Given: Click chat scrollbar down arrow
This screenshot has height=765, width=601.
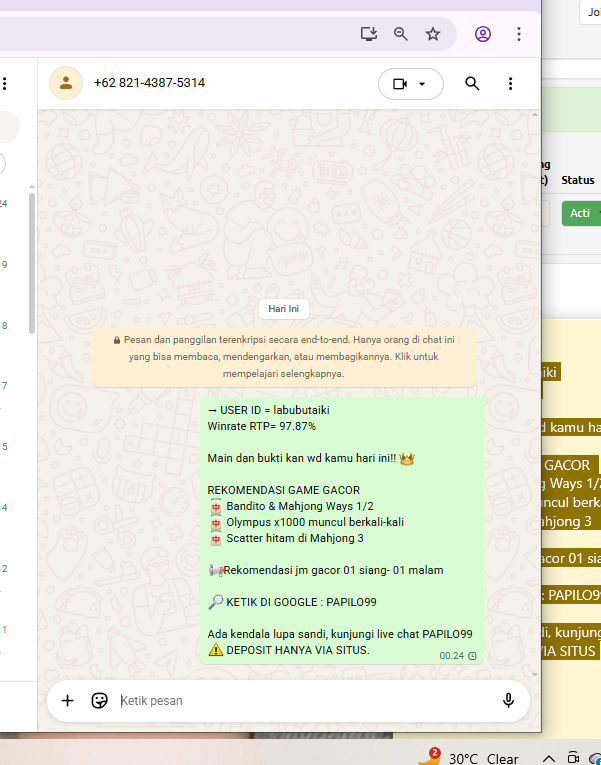Looking at the screenshot, I should pyautogui.click(x=535, y=674).
